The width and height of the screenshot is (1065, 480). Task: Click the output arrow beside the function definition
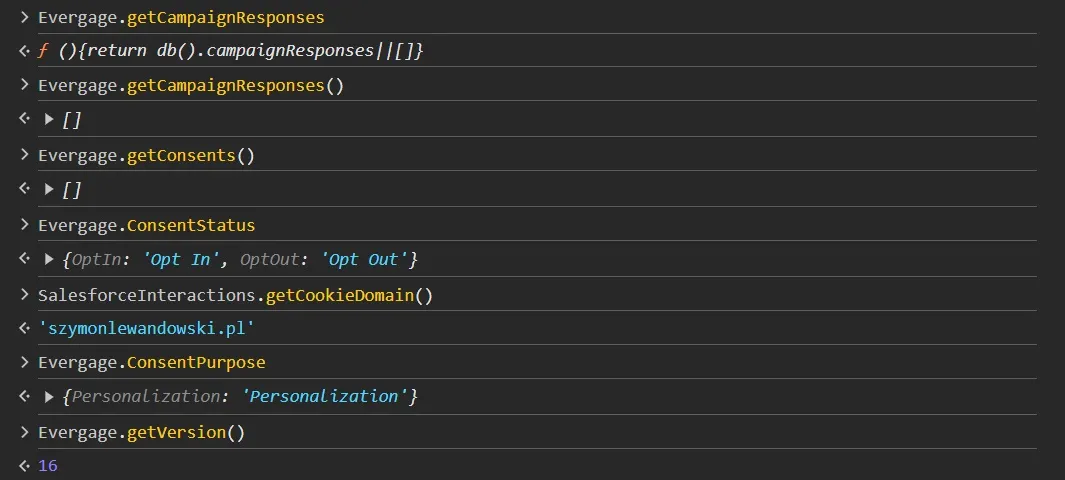pos(24,50)
